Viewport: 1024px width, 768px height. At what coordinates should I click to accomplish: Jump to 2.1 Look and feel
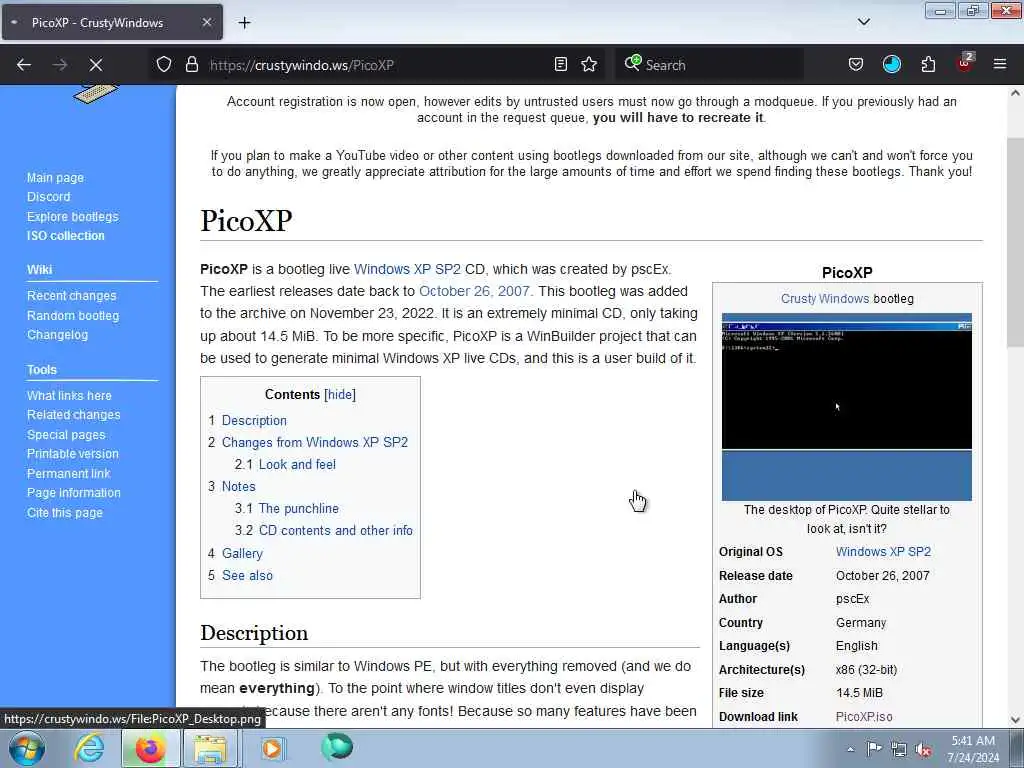[297, 464]
